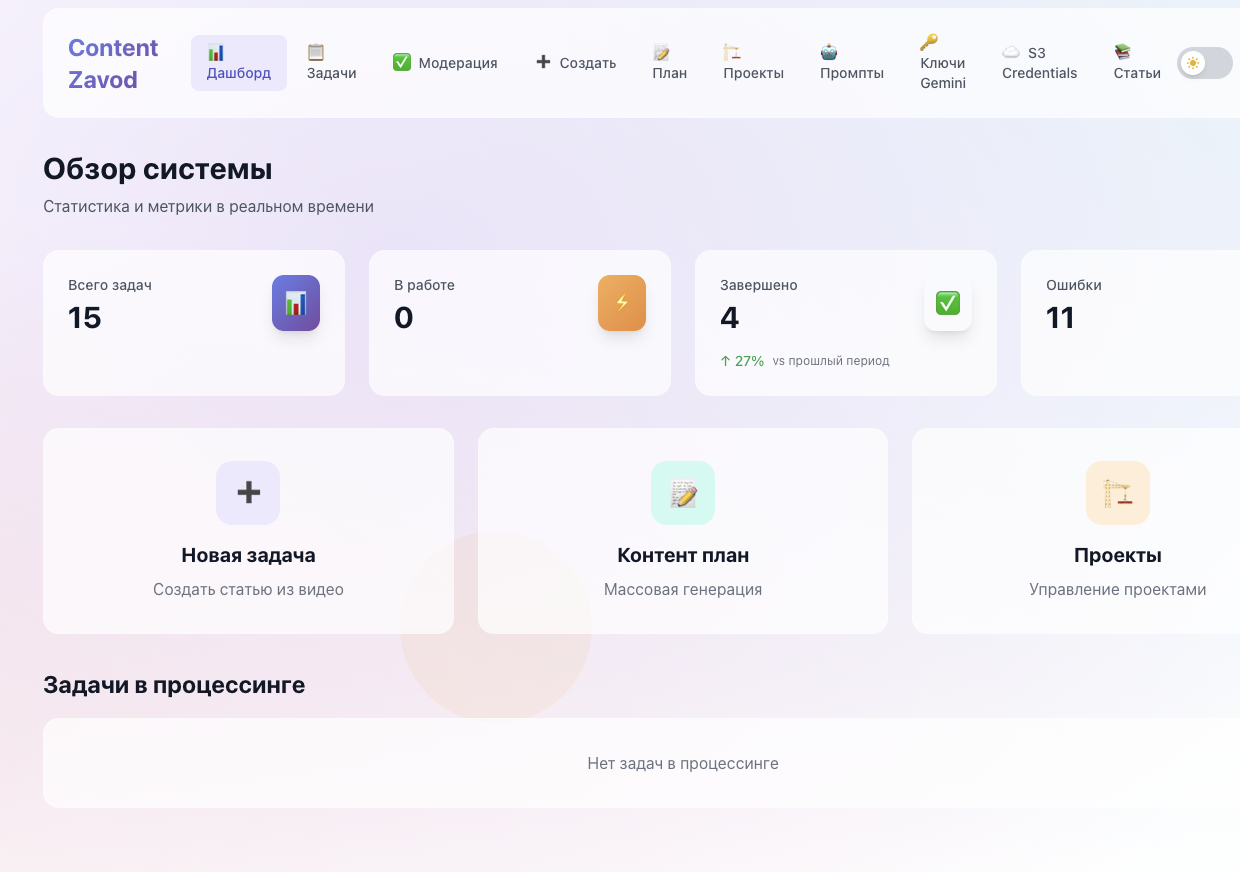Click the Ошибки value 11
Image resolution: width=1240 pixels, height=872 pixels.
[1060, 318]
